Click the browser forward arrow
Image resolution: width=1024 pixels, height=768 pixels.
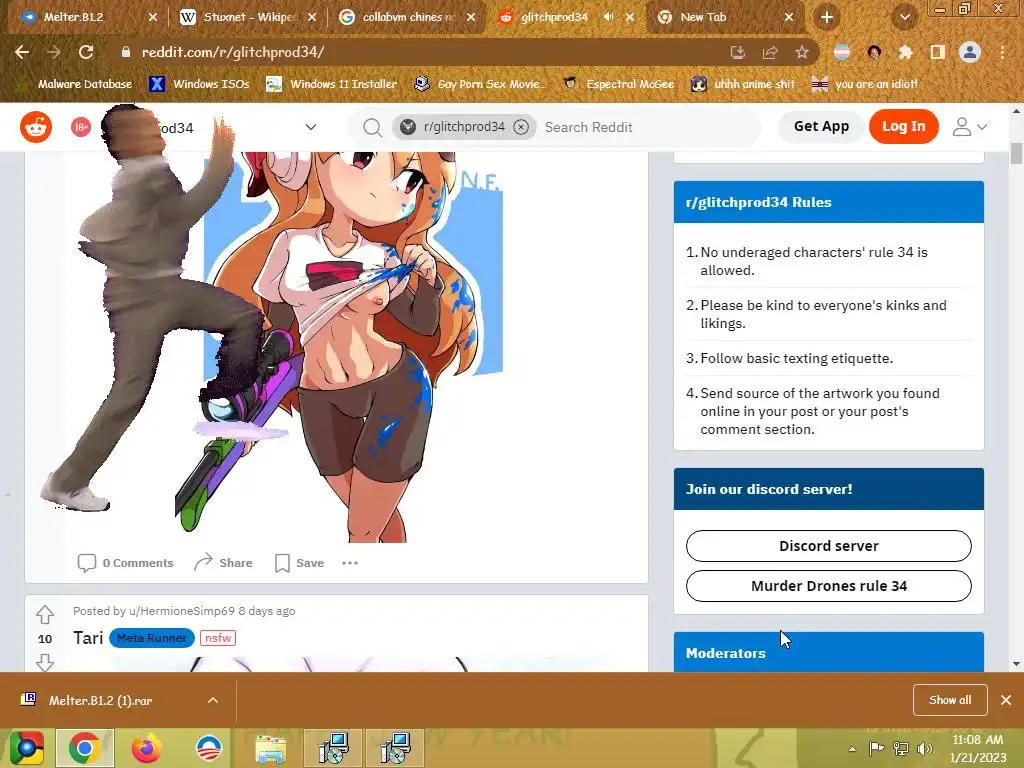click(54, 52)
